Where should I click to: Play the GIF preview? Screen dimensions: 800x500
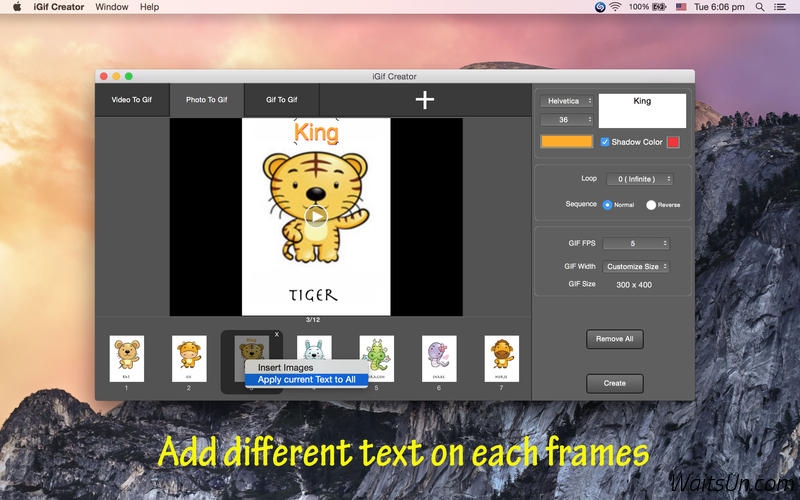pos(316,216)
